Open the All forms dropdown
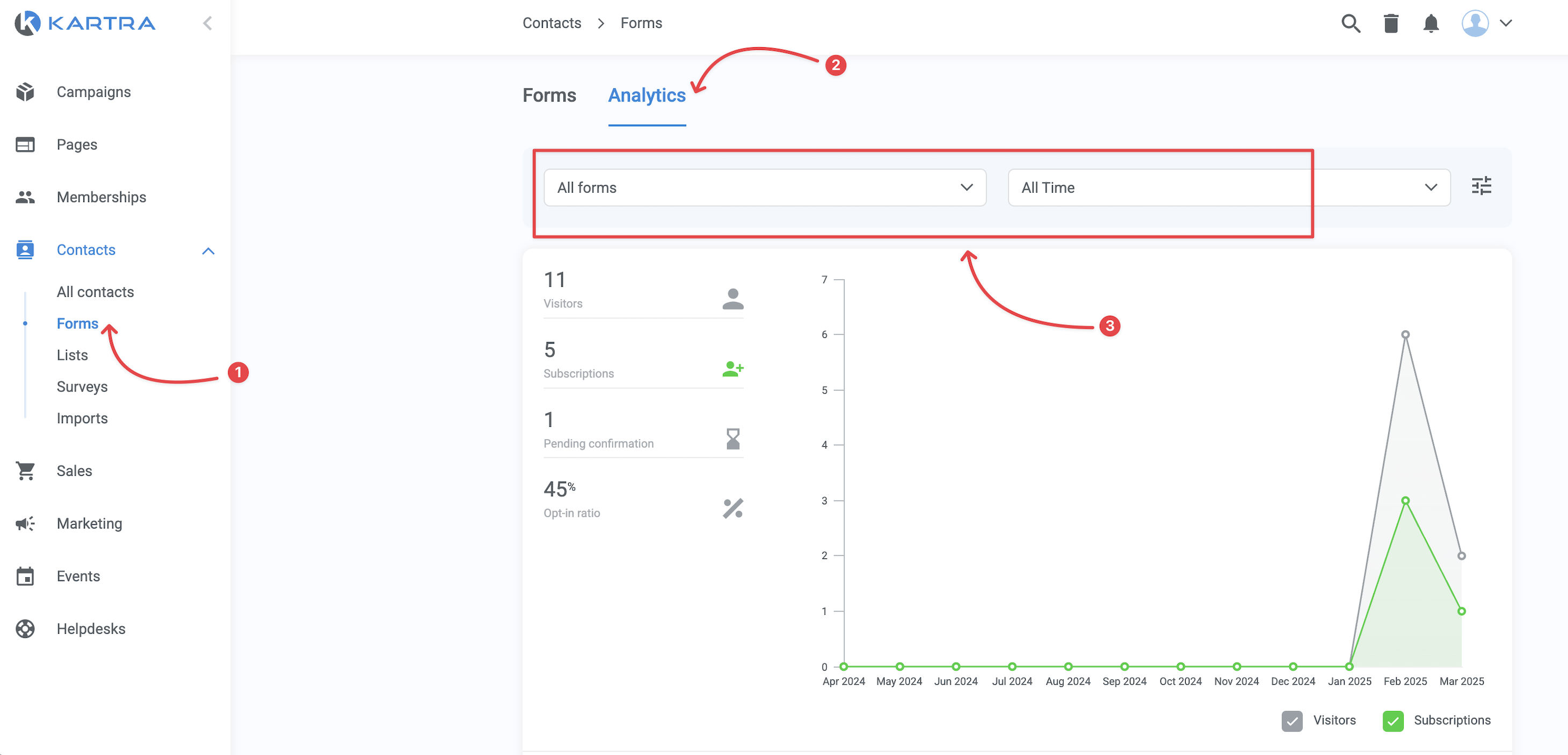This screenshot has width=1568, height=755. (764, 187)
